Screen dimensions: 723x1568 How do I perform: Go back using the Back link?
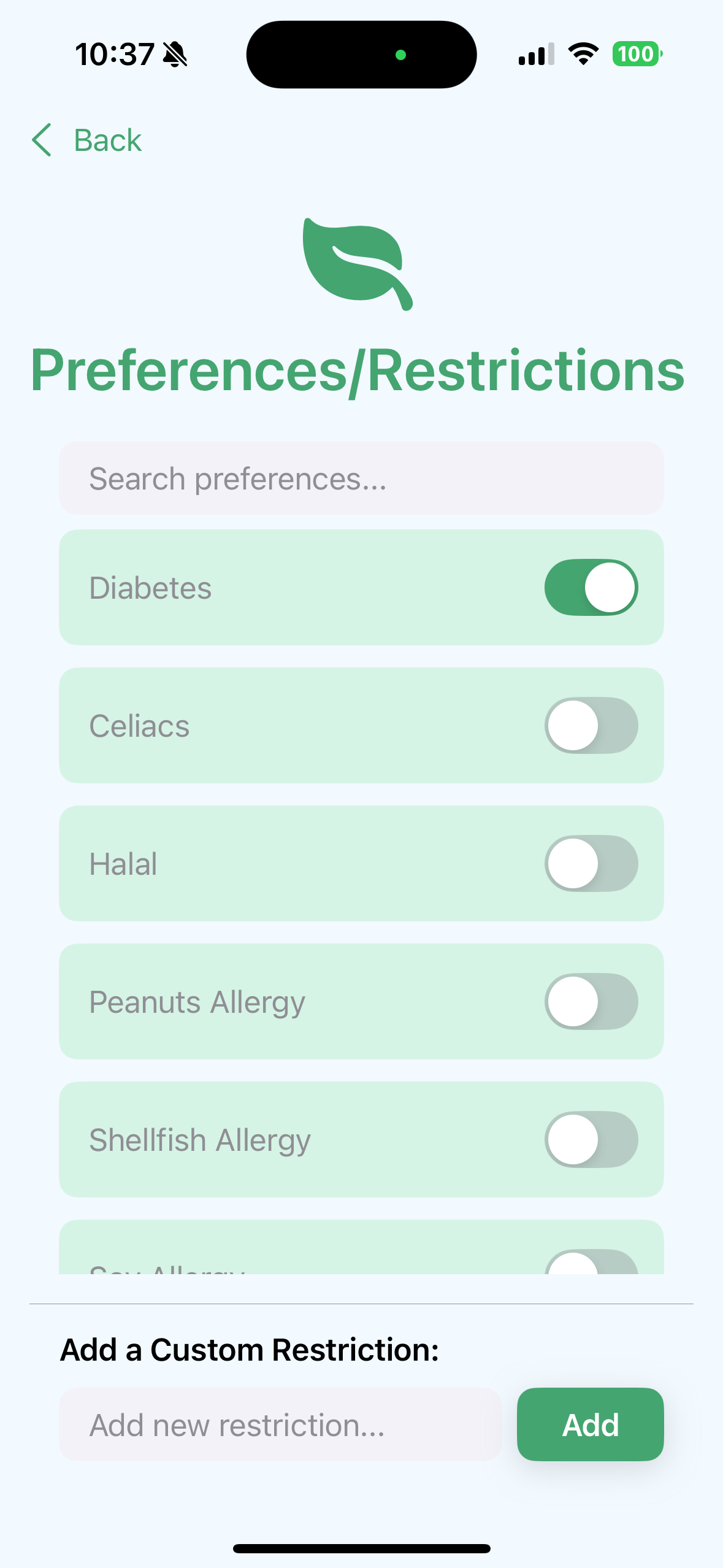tap(107, 140)
